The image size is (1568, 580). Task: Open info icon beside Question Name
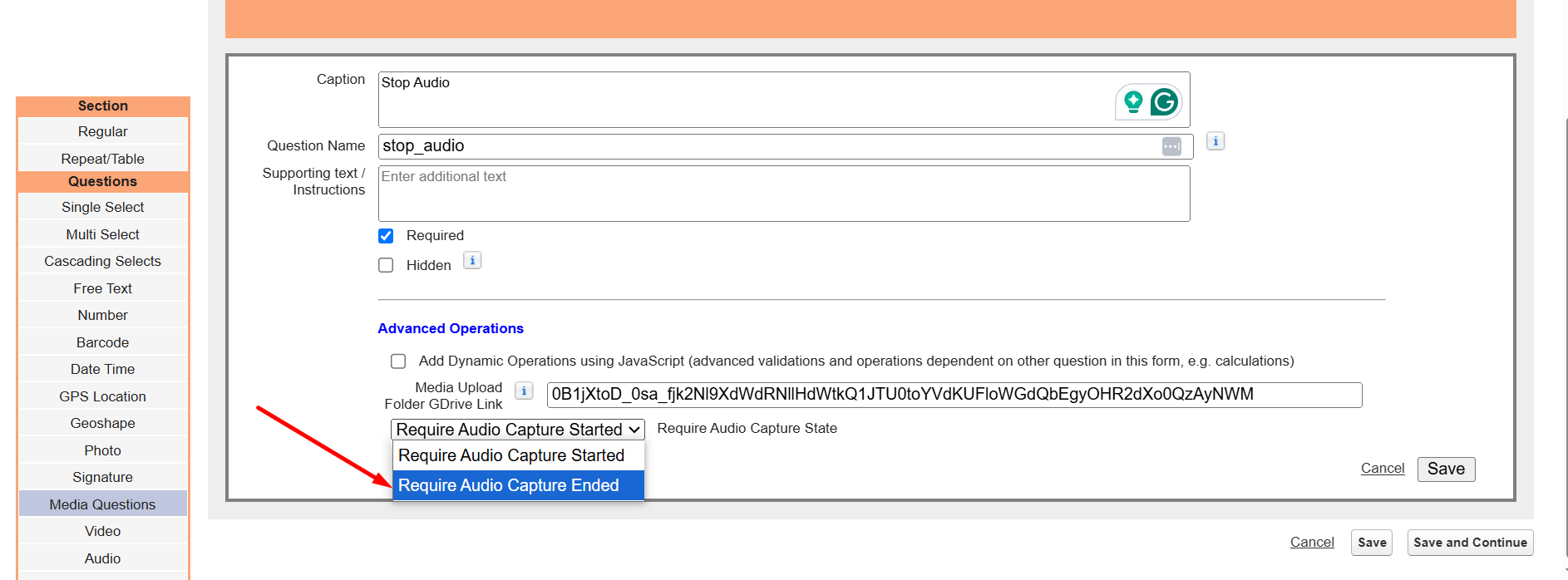pyautogui.click(x=1215, y=141)
